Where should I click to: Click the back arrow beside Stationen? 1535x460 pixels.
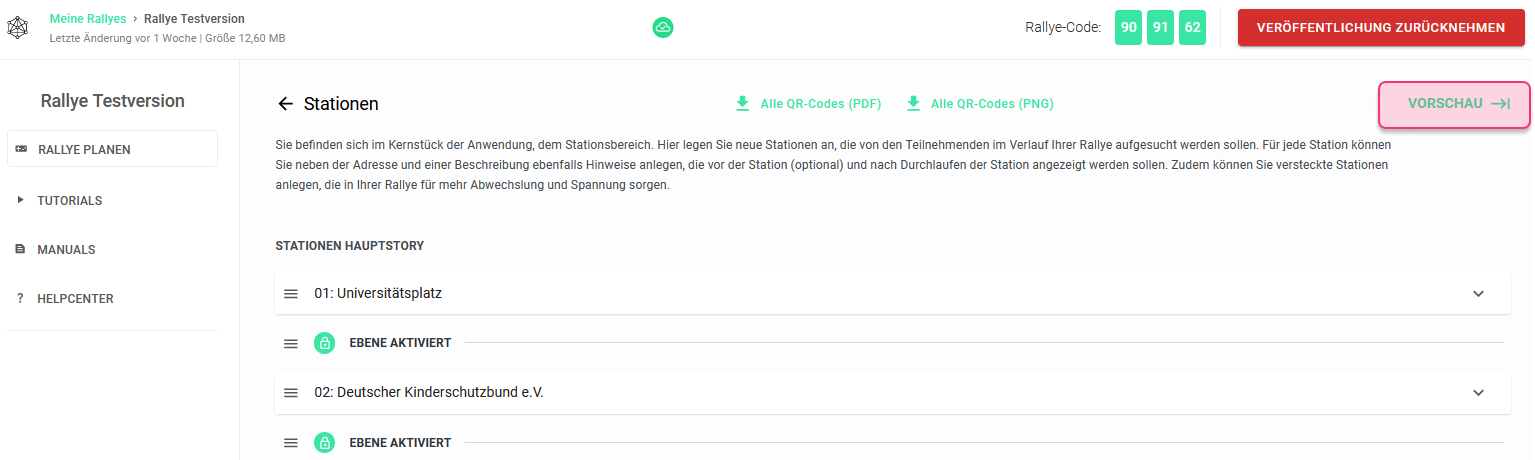pyautogui.click(x=286, y=104)
